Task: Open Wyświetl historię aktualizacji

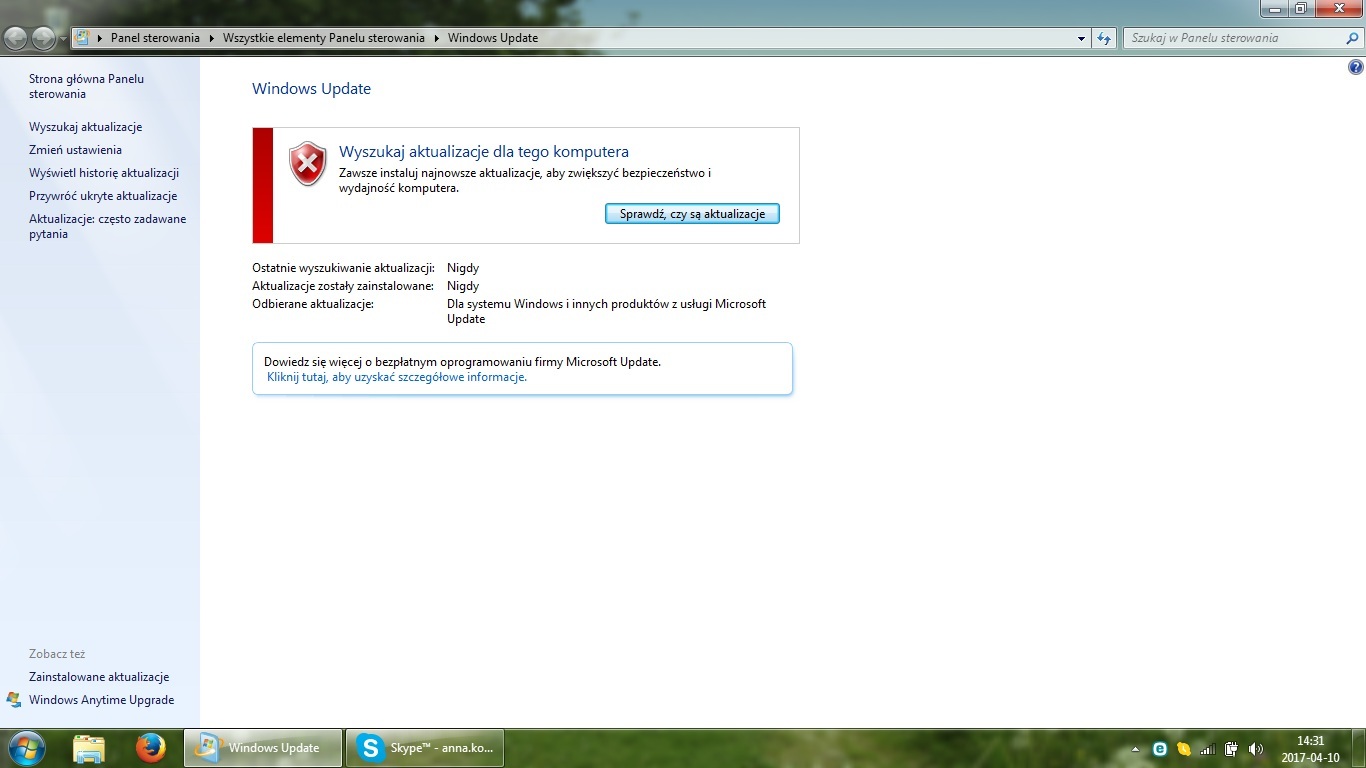Action: point(104,173)
